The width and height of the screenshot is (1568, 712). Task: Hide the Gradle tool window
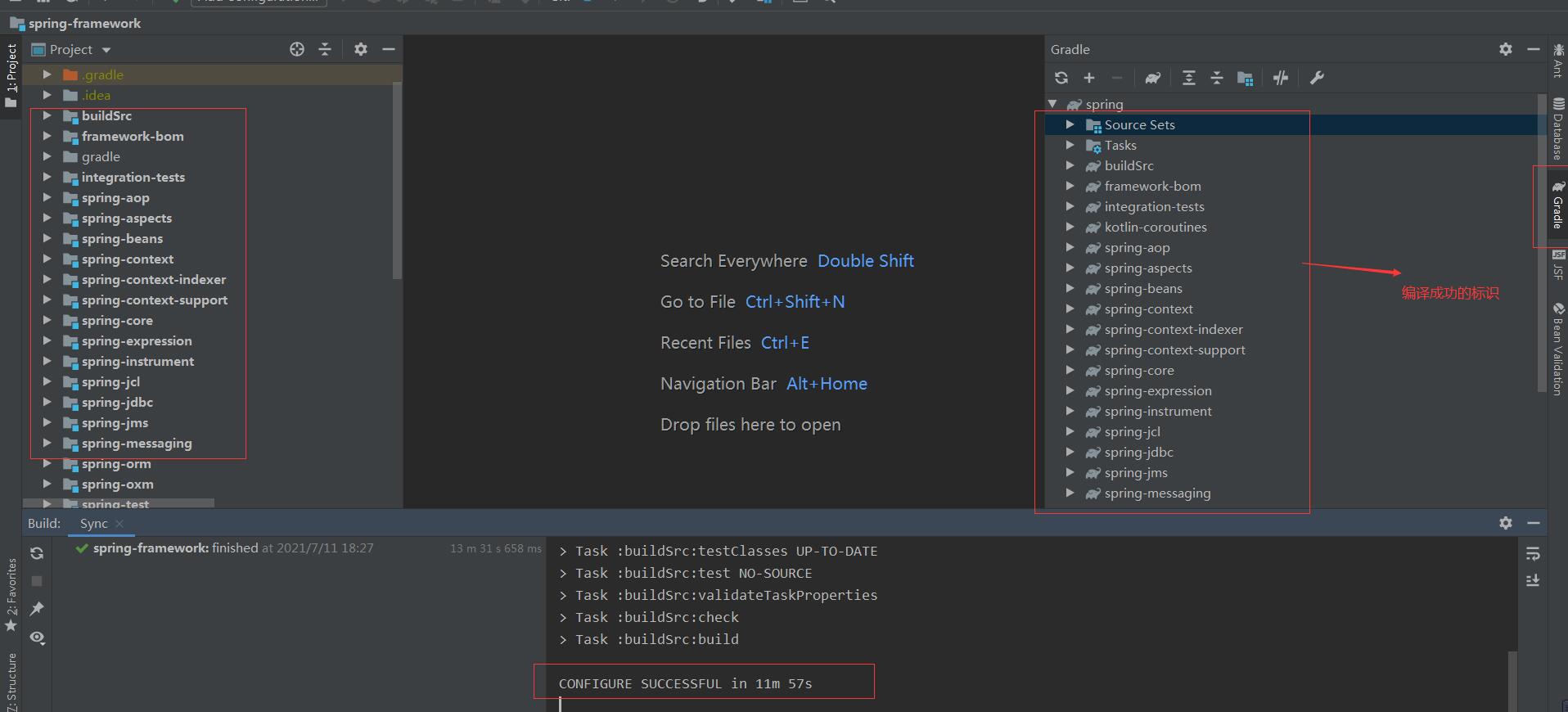(1534, 49)
